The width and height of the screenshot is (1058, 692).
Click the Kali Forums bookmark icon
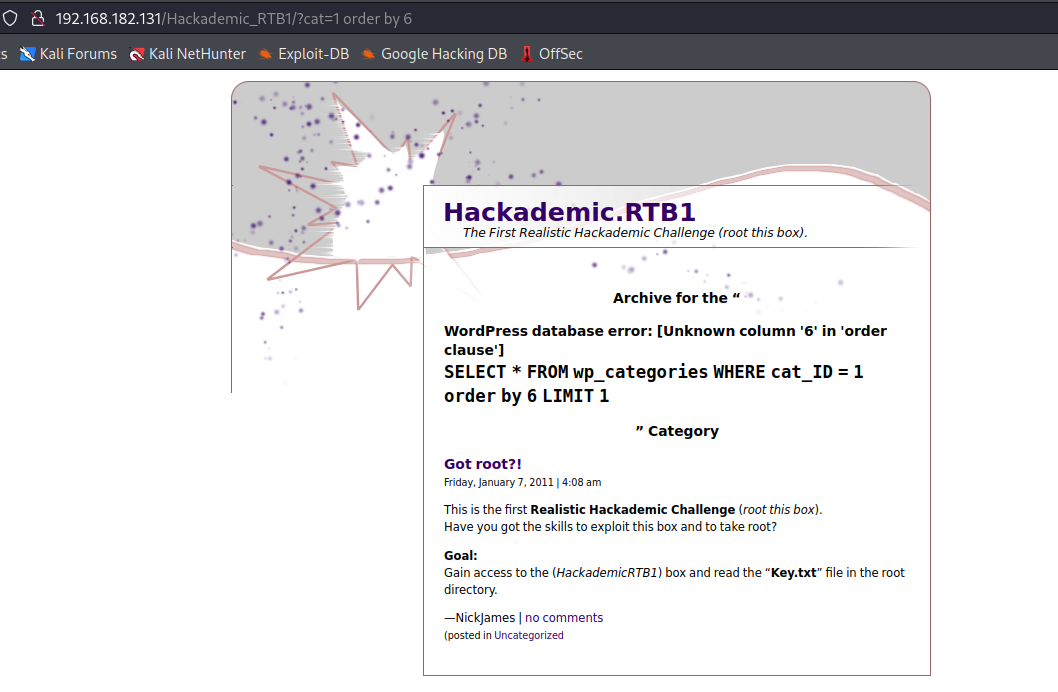(x=27, y=54)
